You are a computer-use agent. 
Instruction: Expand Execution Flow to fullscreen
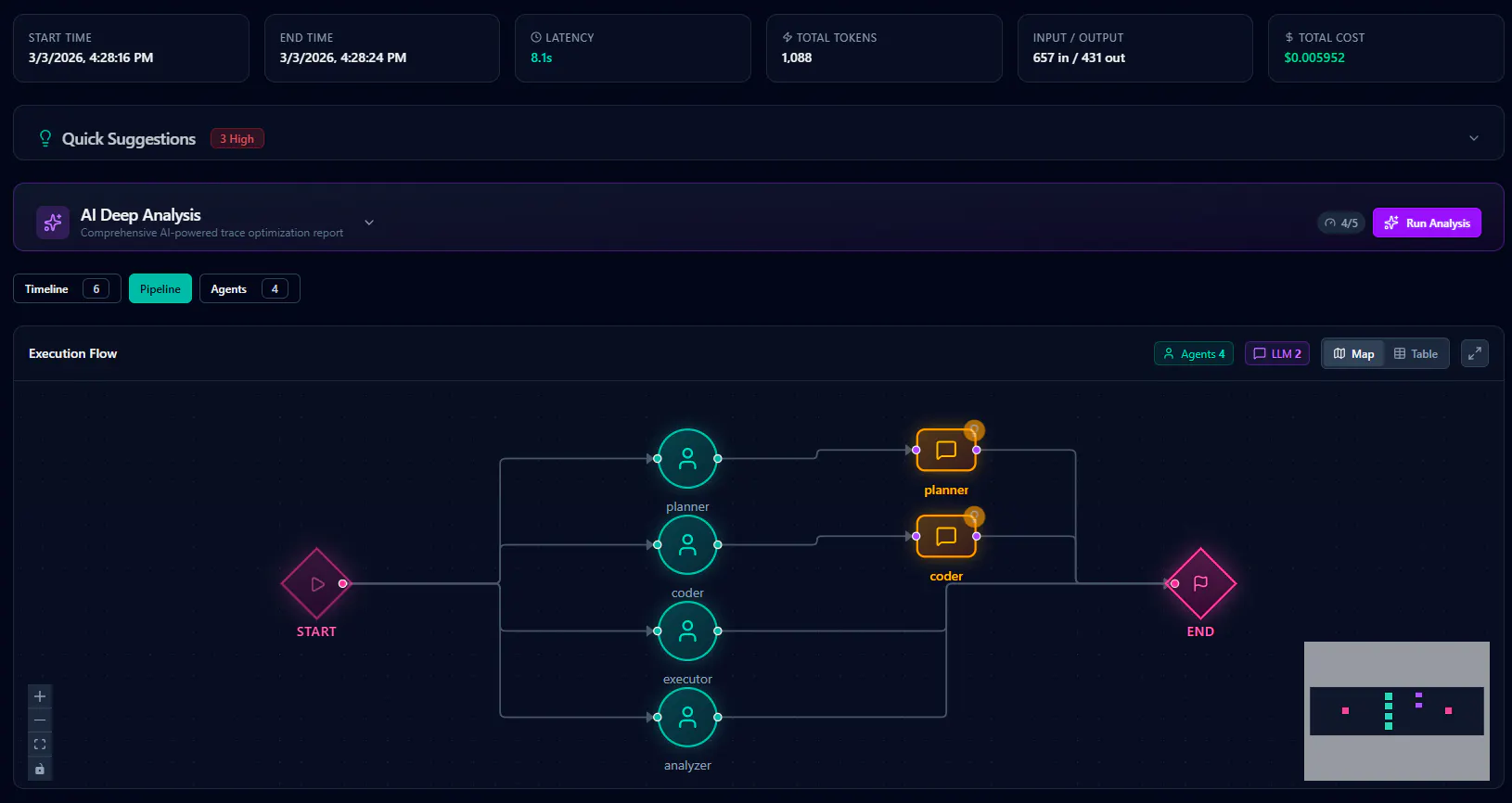tap(1474, 353)
